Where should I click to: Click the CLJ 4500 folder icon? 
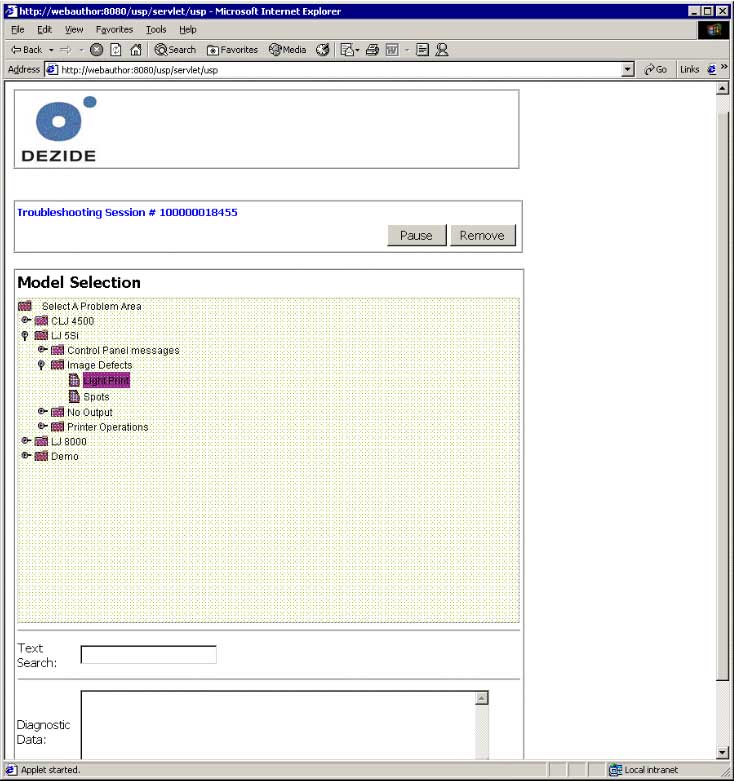click(41, 321)
